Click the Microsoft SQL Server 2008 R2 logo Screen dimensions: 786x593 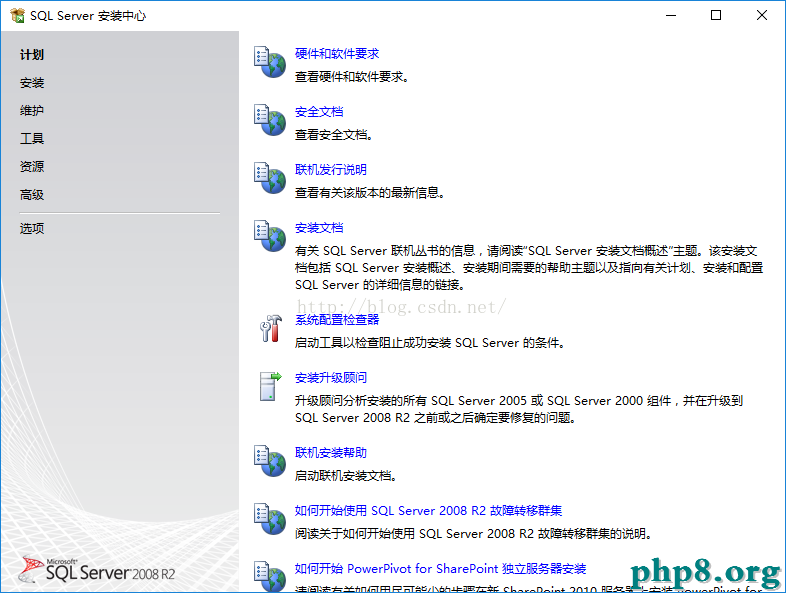97,570
